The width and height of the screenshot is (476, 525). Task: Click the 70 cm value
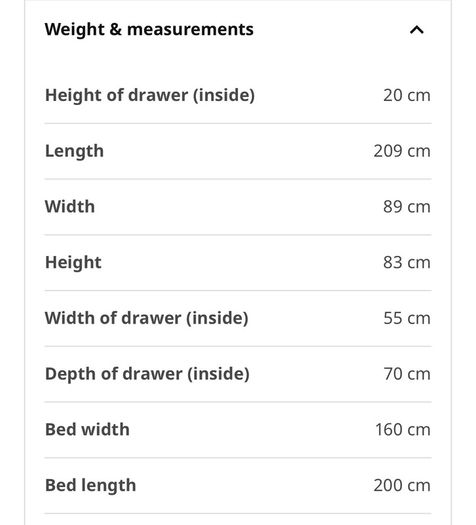point(407,374)
